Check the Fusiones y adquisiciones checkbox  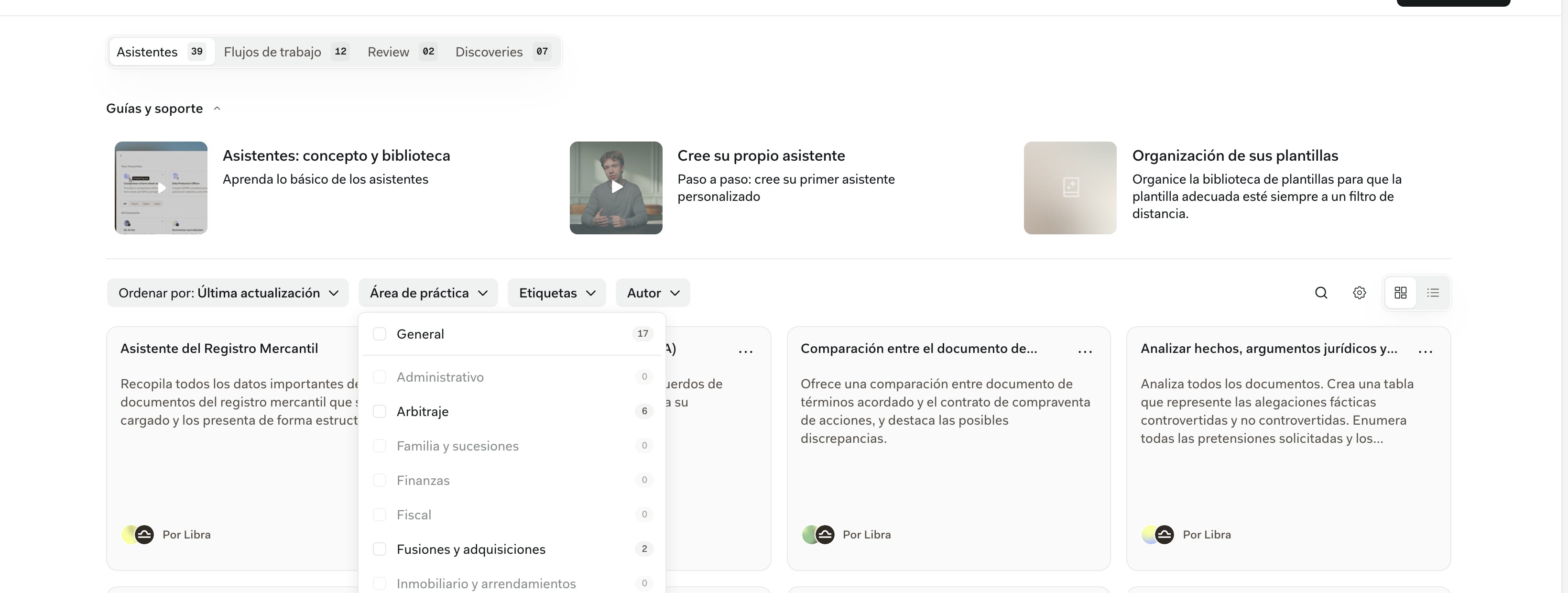click(x=379, y=549)
